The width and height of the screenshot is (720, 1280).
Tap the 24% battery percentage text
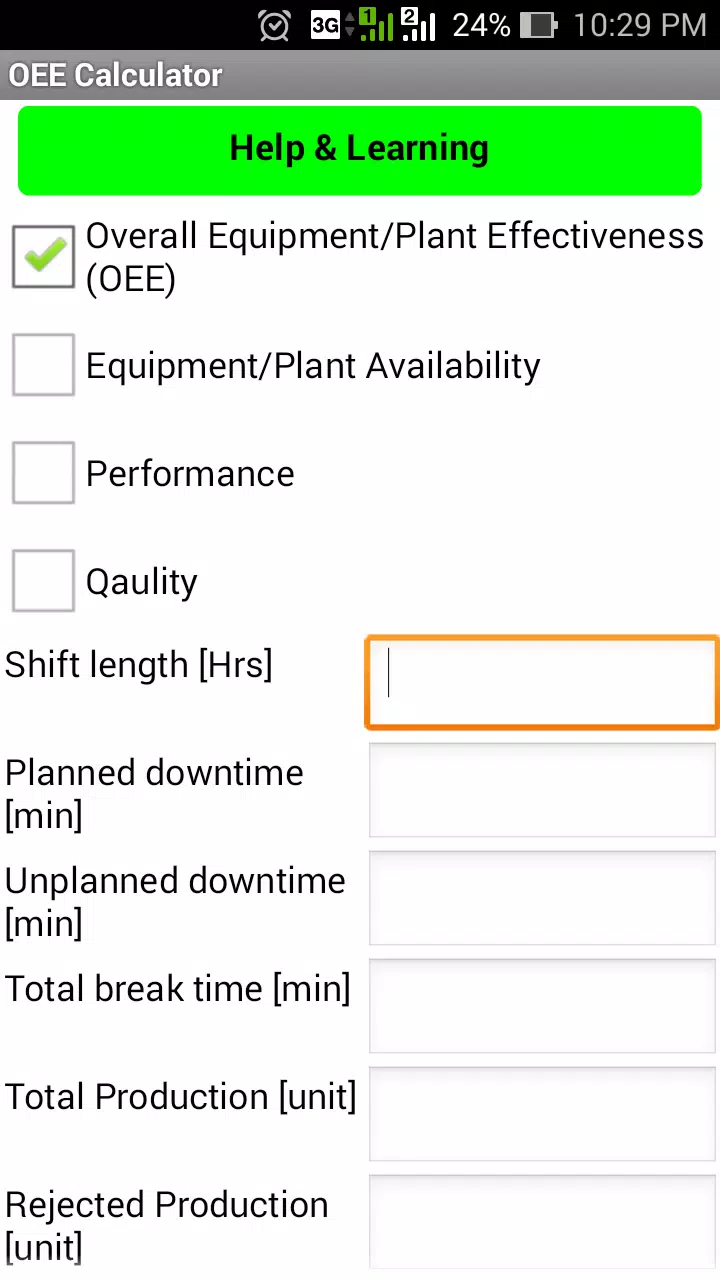(481, 25)
